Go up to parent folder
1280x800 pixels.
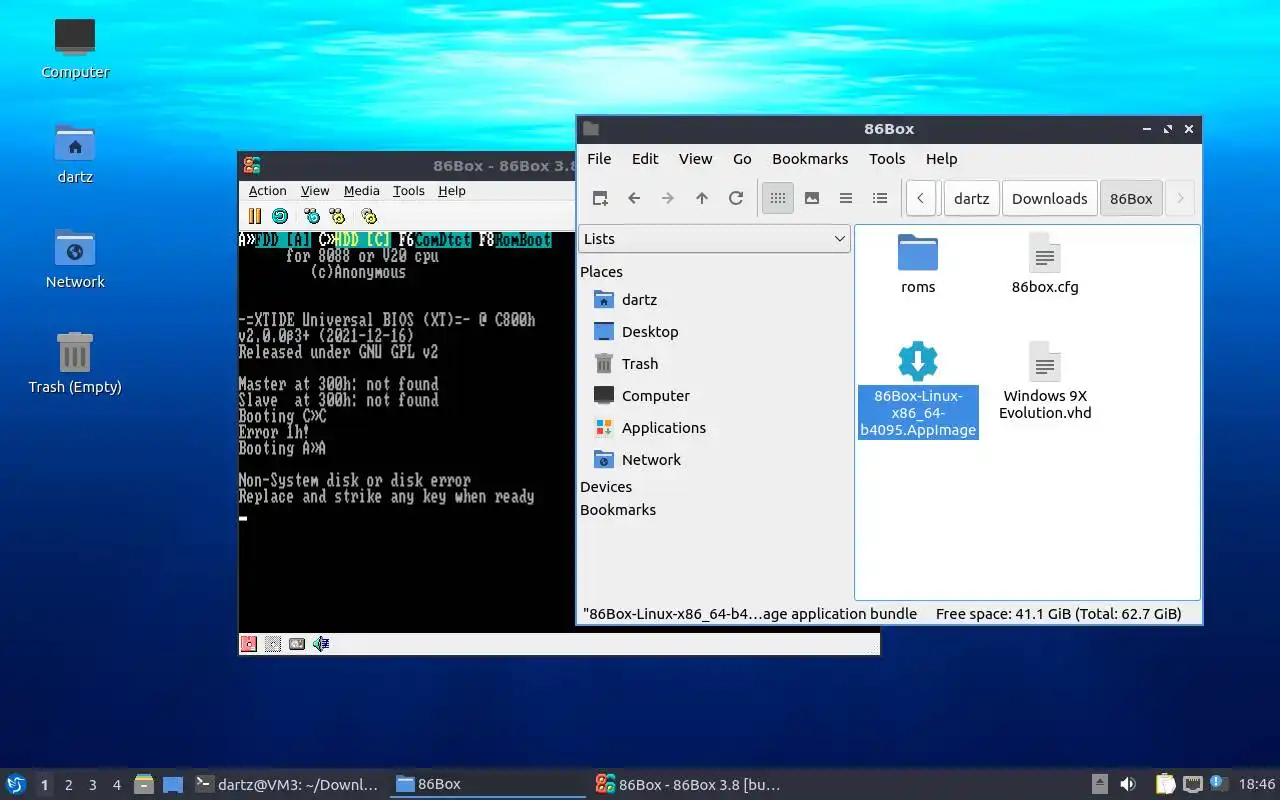[x=702, y=198]
